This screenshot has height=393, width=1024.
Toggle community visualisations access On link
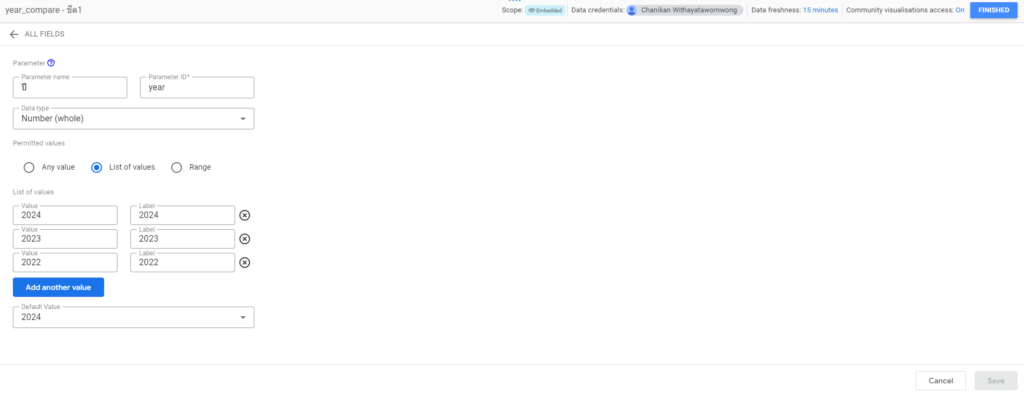coord(960,10)
